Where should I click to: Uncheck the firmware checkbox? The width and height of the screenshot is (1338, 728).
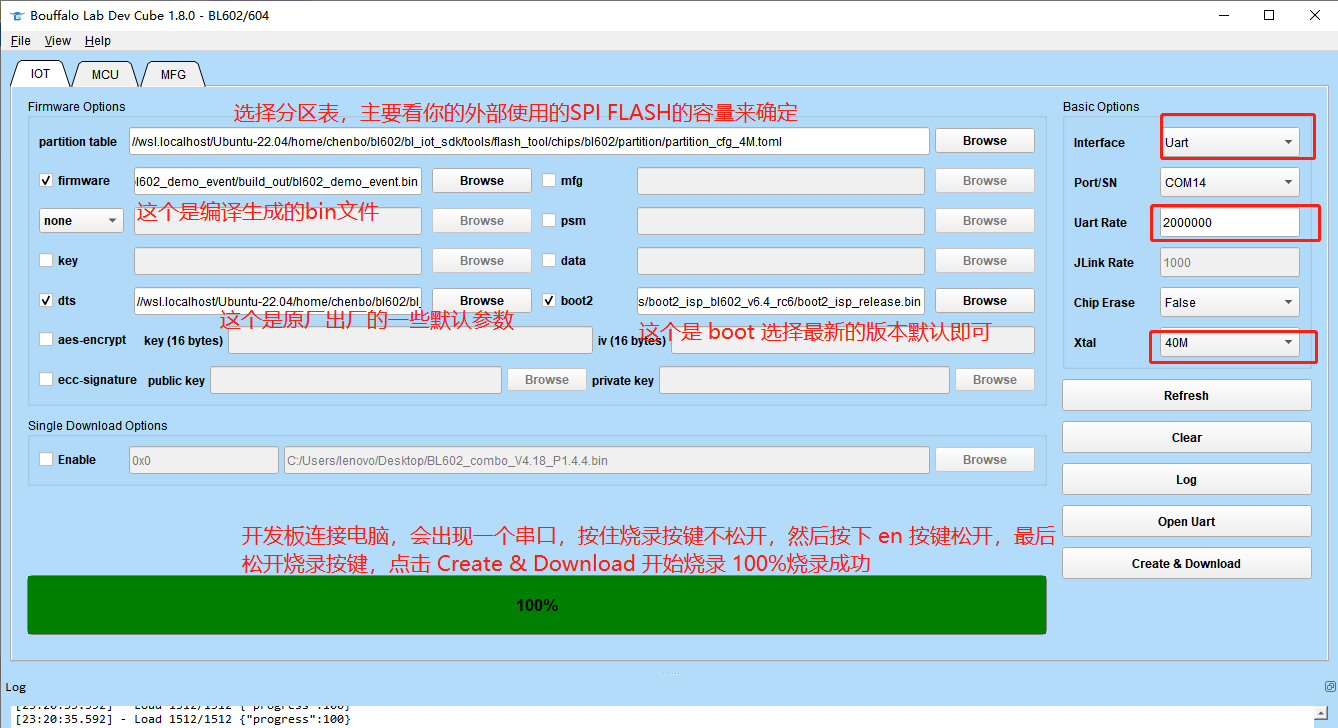coord(45,180)
